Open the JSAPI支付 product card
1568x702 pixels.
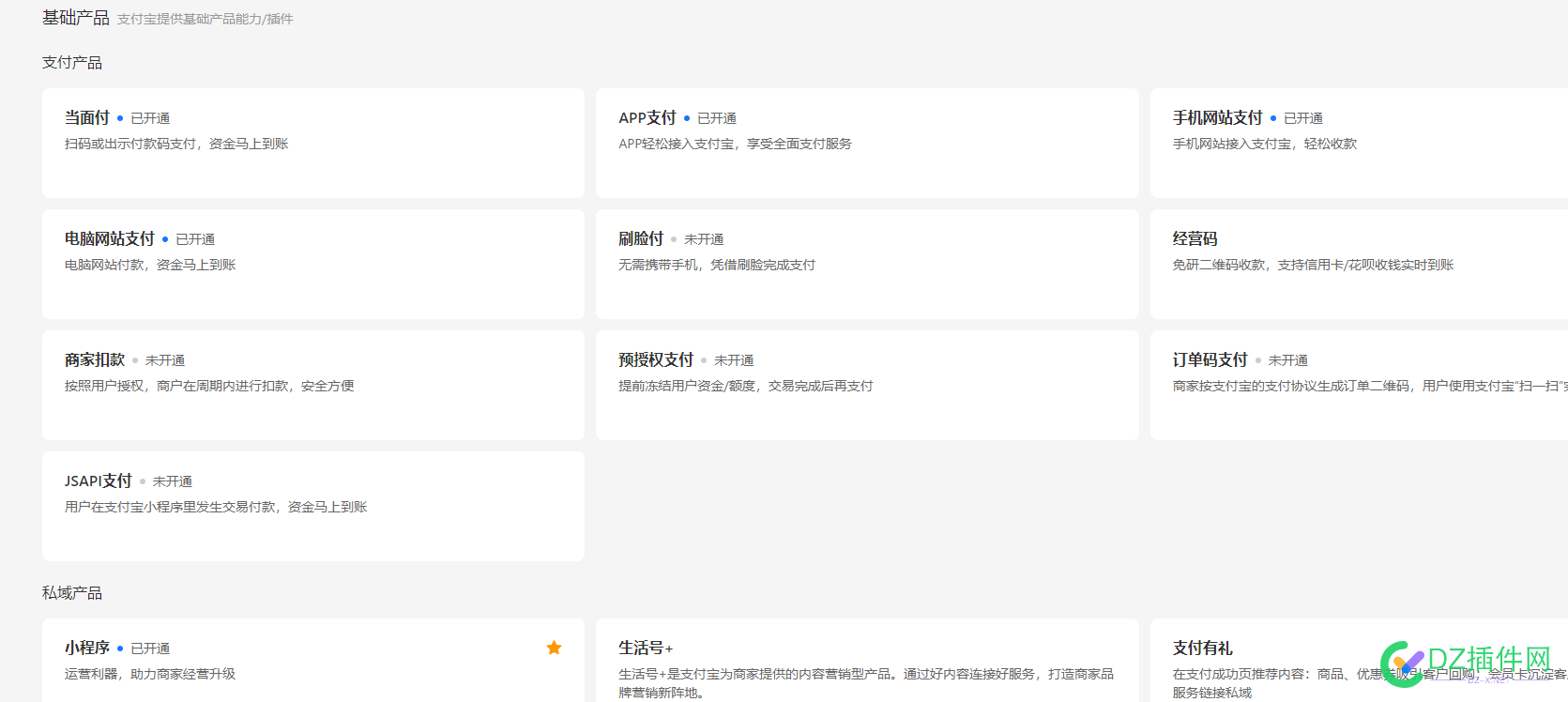click(x=313, y=506)
